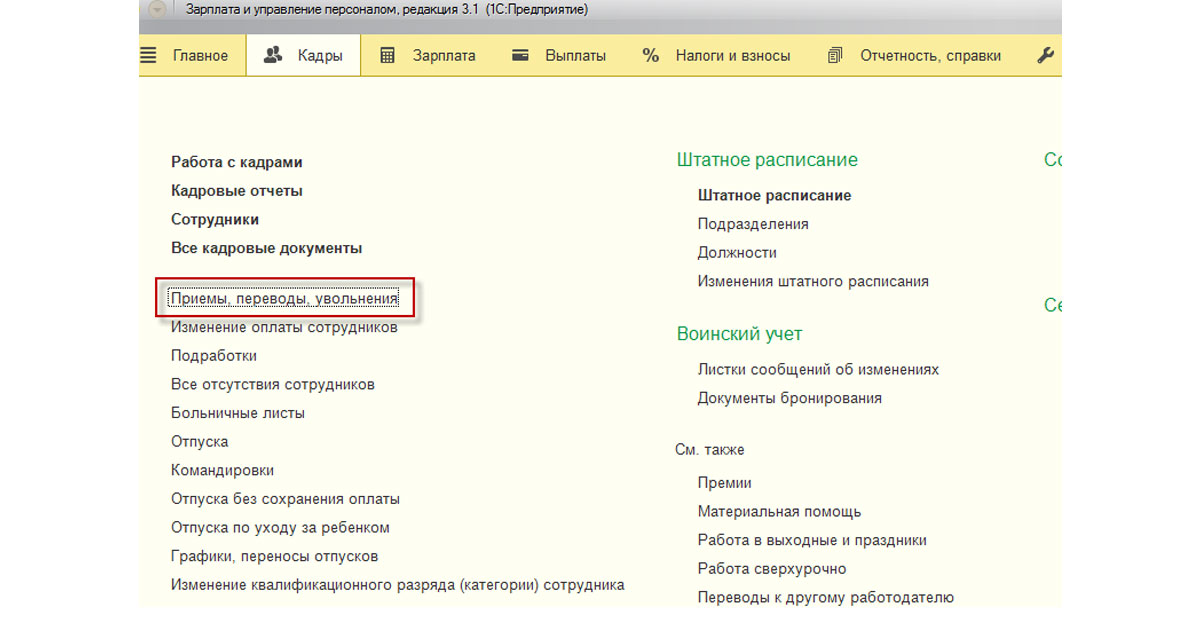Open Больничные листы

[238, 413]
